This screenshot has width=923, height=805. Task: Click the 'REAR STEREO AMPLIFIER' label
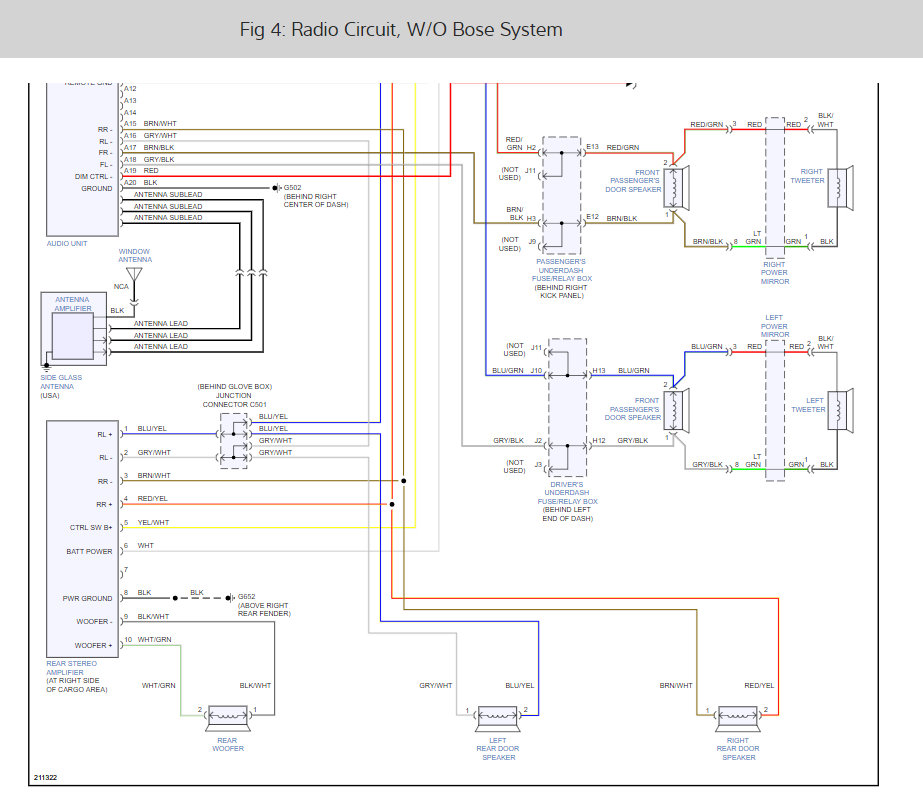71,668
